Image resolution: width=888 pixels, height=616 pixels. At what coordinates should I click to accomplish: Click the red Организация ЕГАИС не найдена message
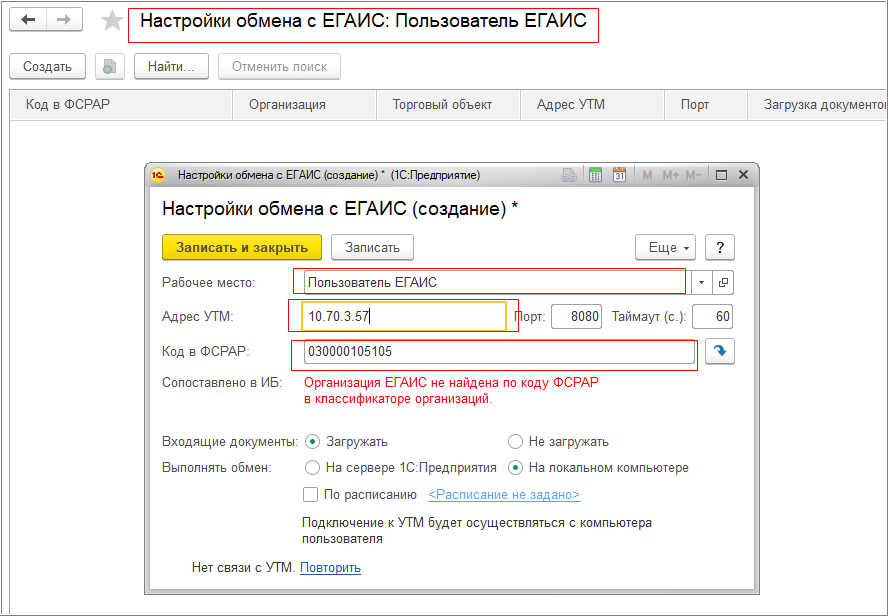[x=451, y=391]
